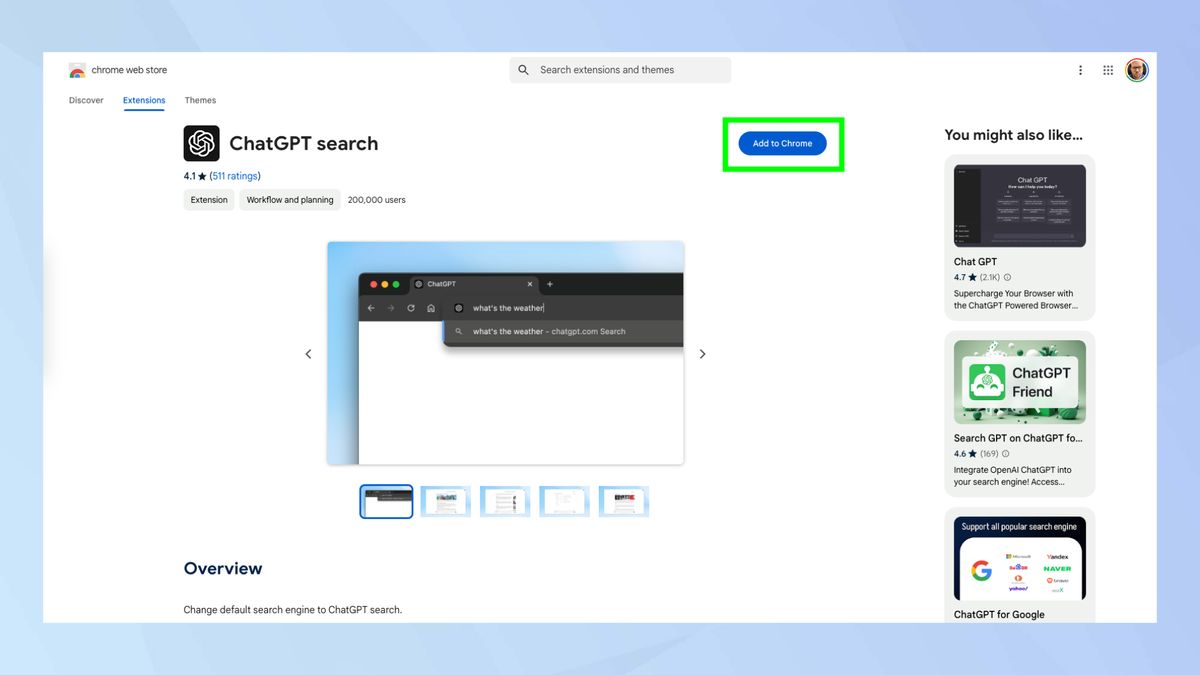Click the Overview heading

pyautogui.click(x=223, y=568)
